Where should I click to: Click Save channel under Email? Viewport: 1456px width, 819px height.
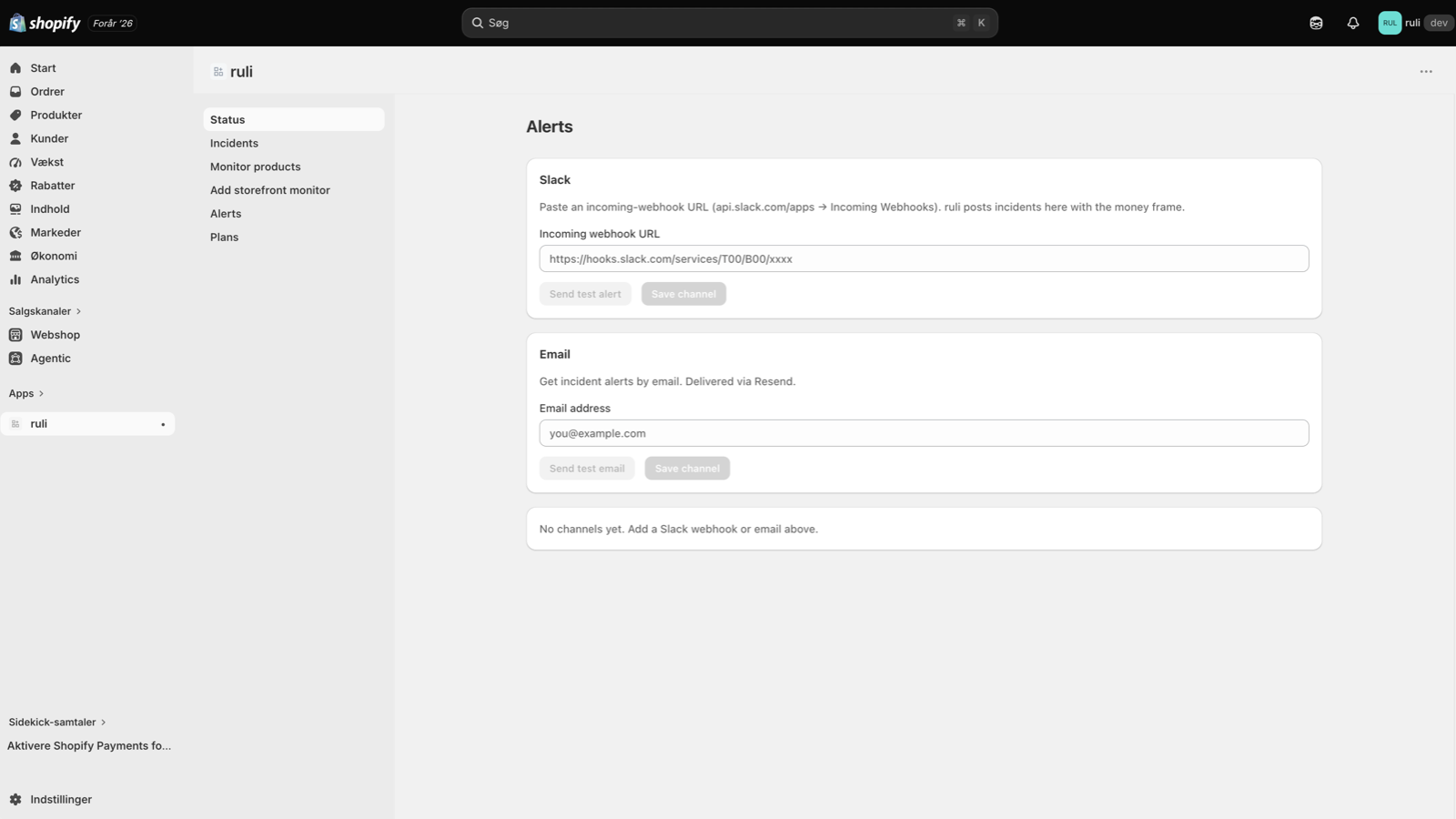(687, 469)
